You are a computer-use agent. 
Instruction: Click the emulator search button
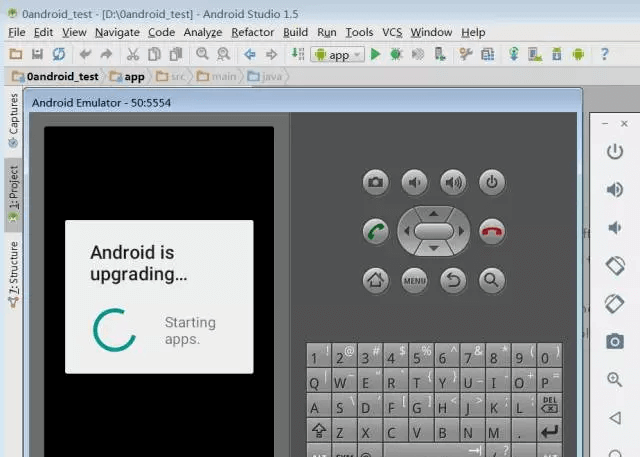(x=492, y=280)
